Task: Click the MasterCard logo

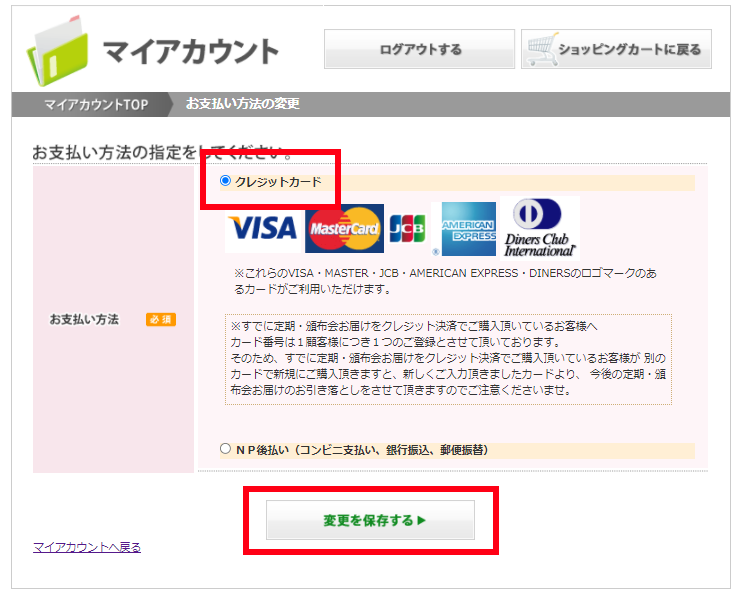Action: point(344,229)
